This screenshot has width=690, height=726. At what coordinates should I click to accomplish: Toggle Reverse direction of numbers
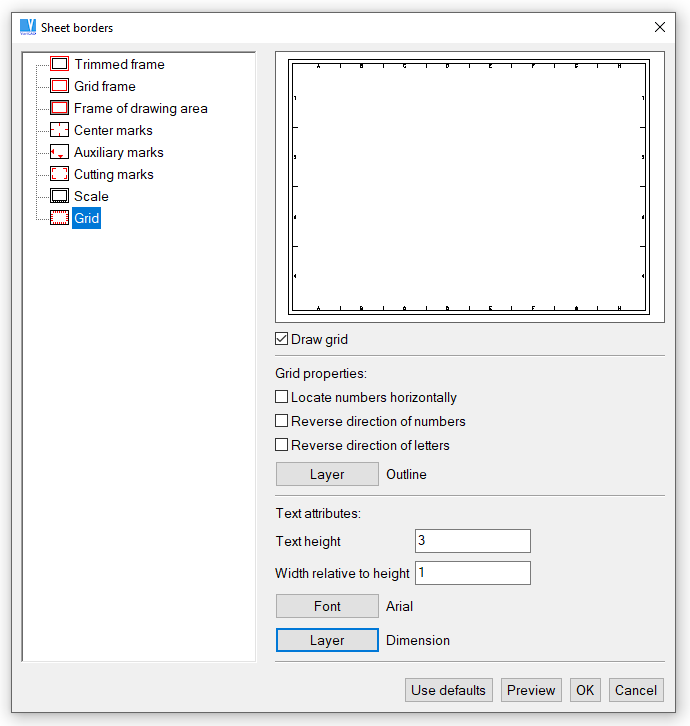tap(282, 422)
